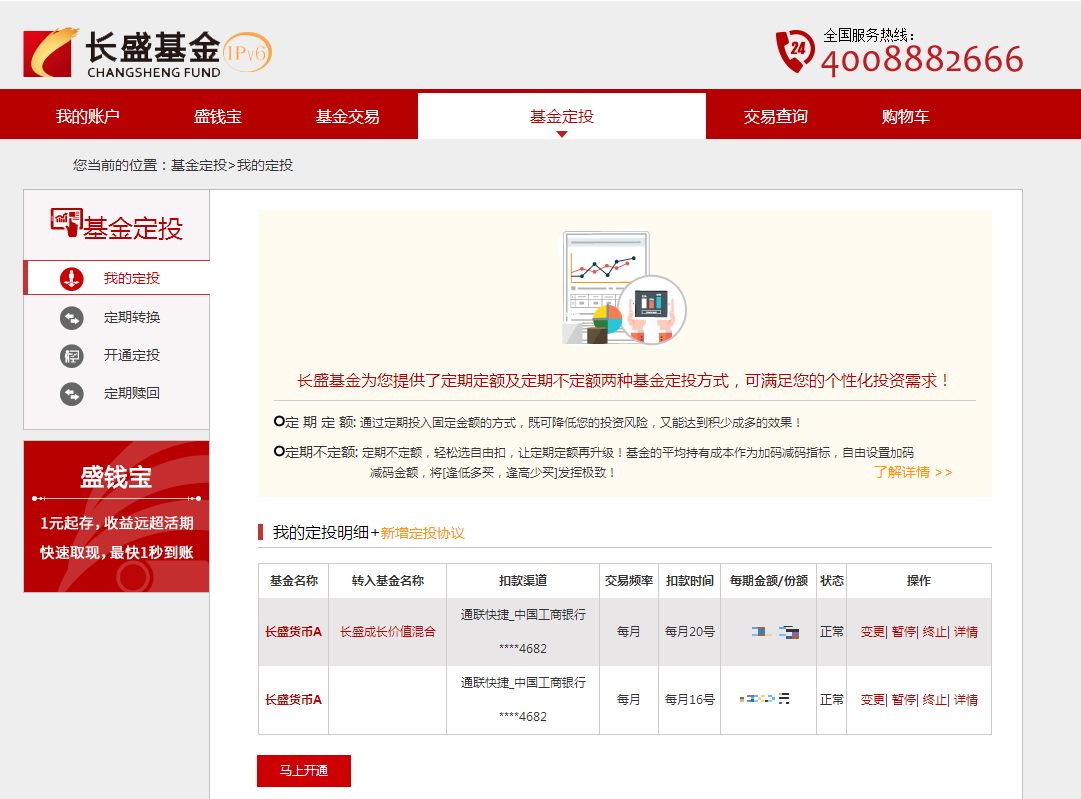Click the 扣款时间 column header
1081x799 pixels.
point(689,580)
